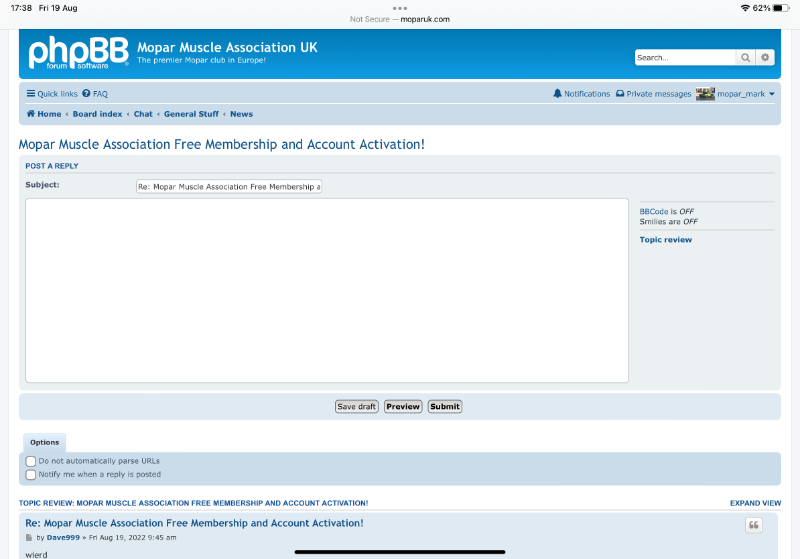Click Save draft button

click(x=356, y=407)
